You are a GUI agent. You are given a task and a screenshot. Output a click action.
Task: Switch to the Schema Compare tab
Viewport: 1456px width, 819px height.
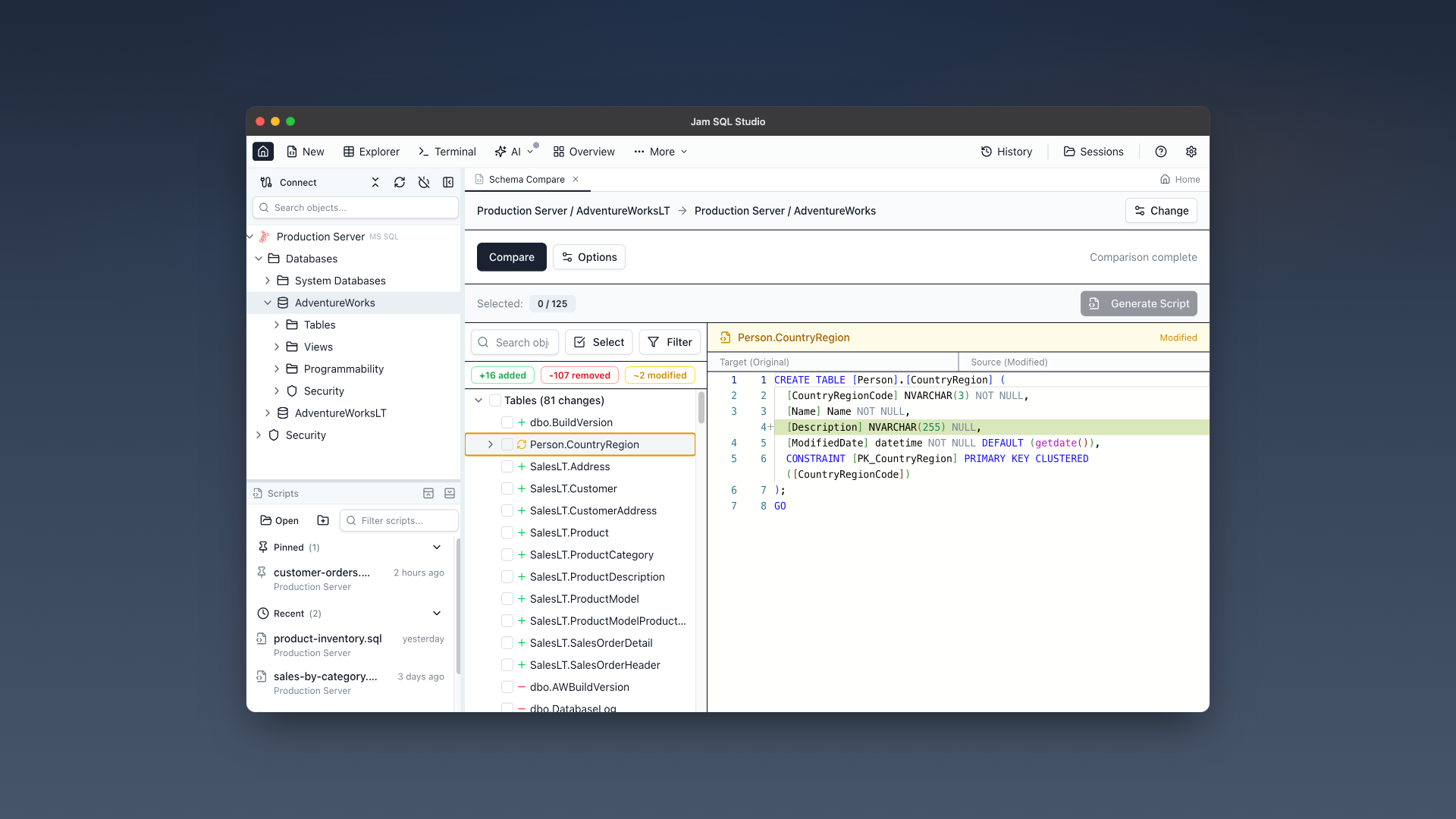(526, 179)
